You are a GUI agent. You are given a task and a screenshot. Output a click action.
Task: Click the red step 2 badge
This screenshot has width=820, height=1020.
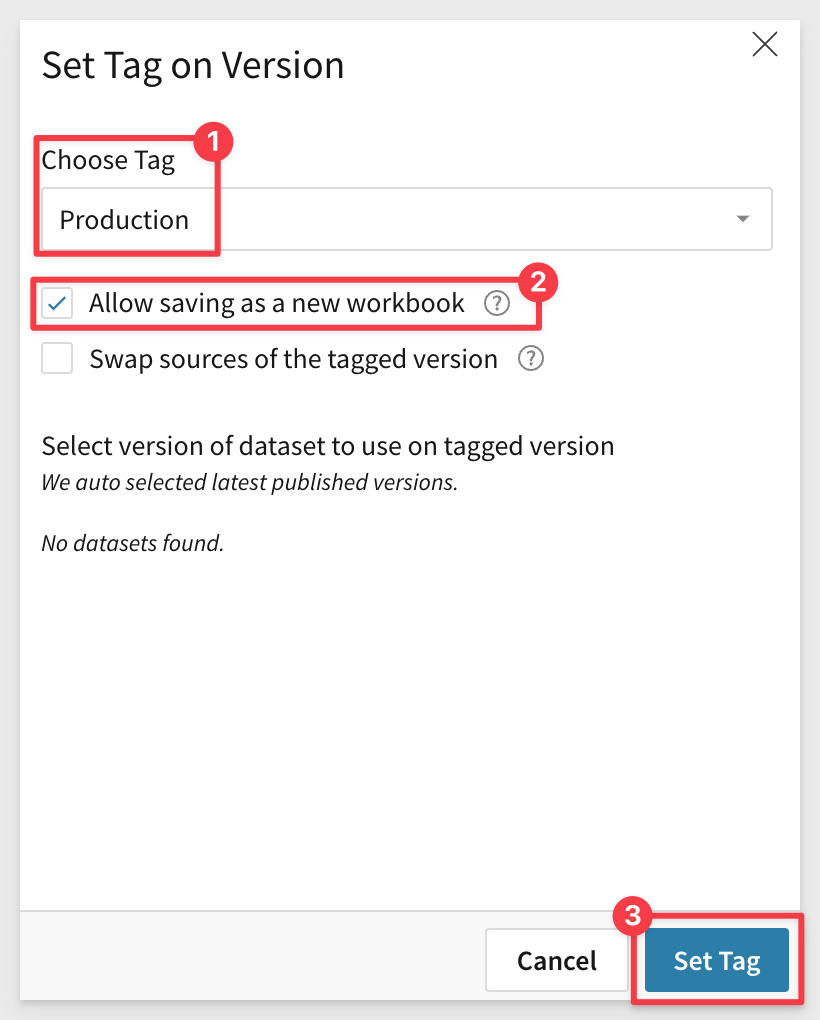pos(537,283)
